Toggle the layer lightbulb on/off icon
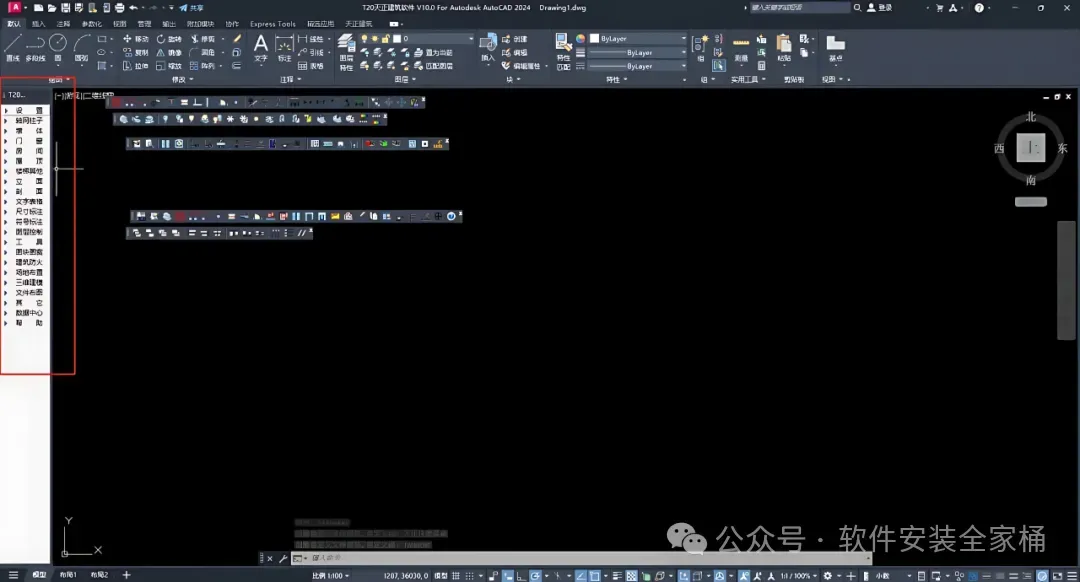The width and height of the screenshot is (1080, 582). pyautogui.click(x=364, y=39)
